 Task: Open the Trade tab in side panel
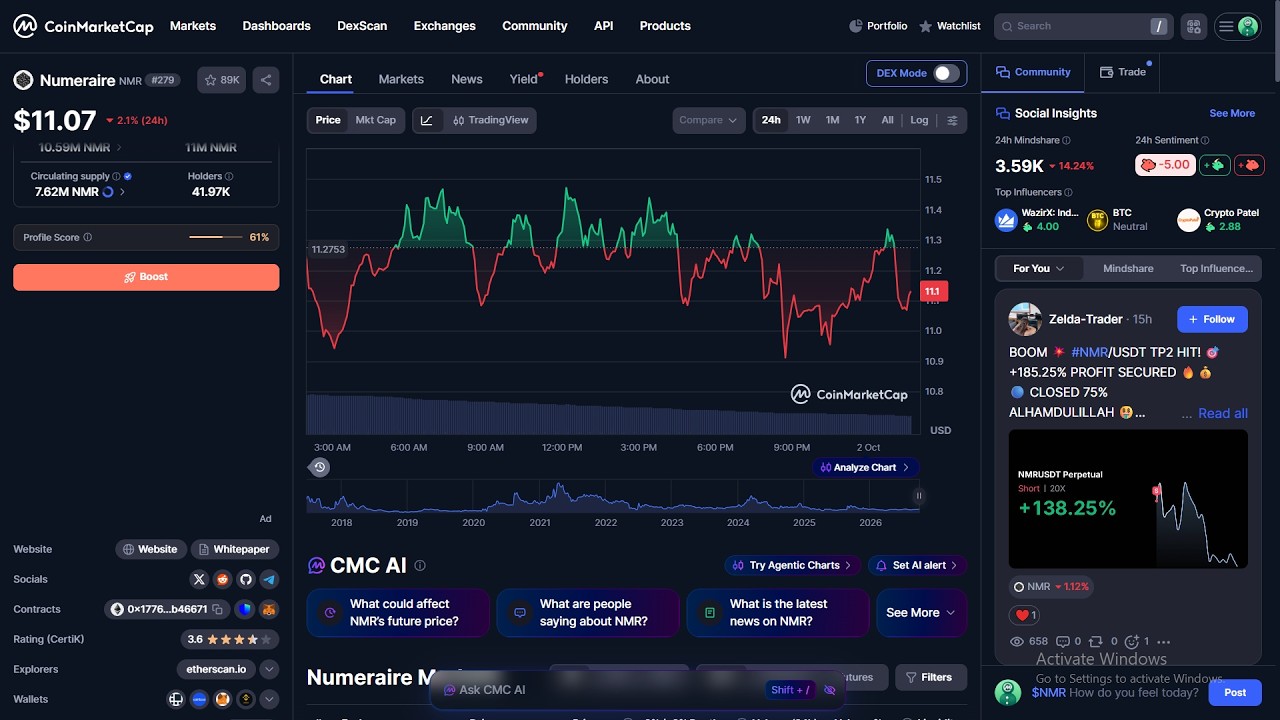1122,72
